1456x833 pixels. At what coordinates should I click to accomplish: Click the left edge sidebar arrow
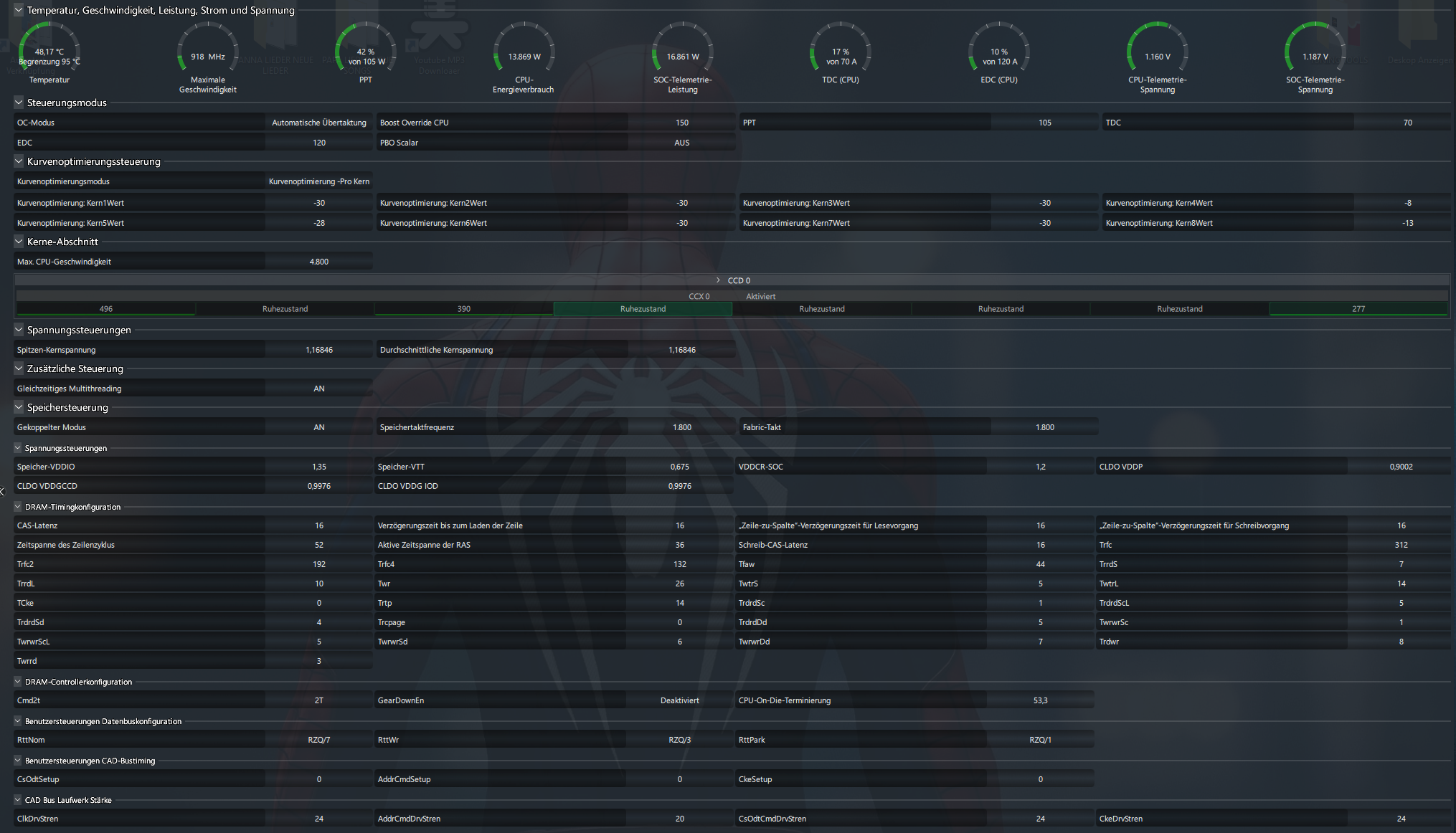coord(3,491)
